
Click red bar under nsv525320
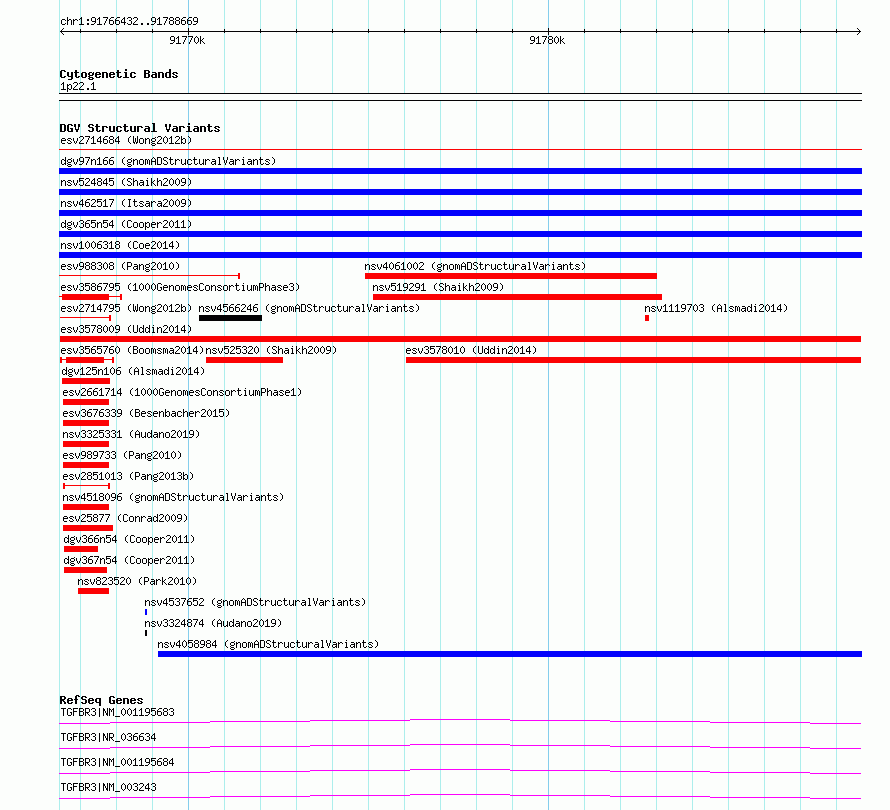tap(244, 360)
